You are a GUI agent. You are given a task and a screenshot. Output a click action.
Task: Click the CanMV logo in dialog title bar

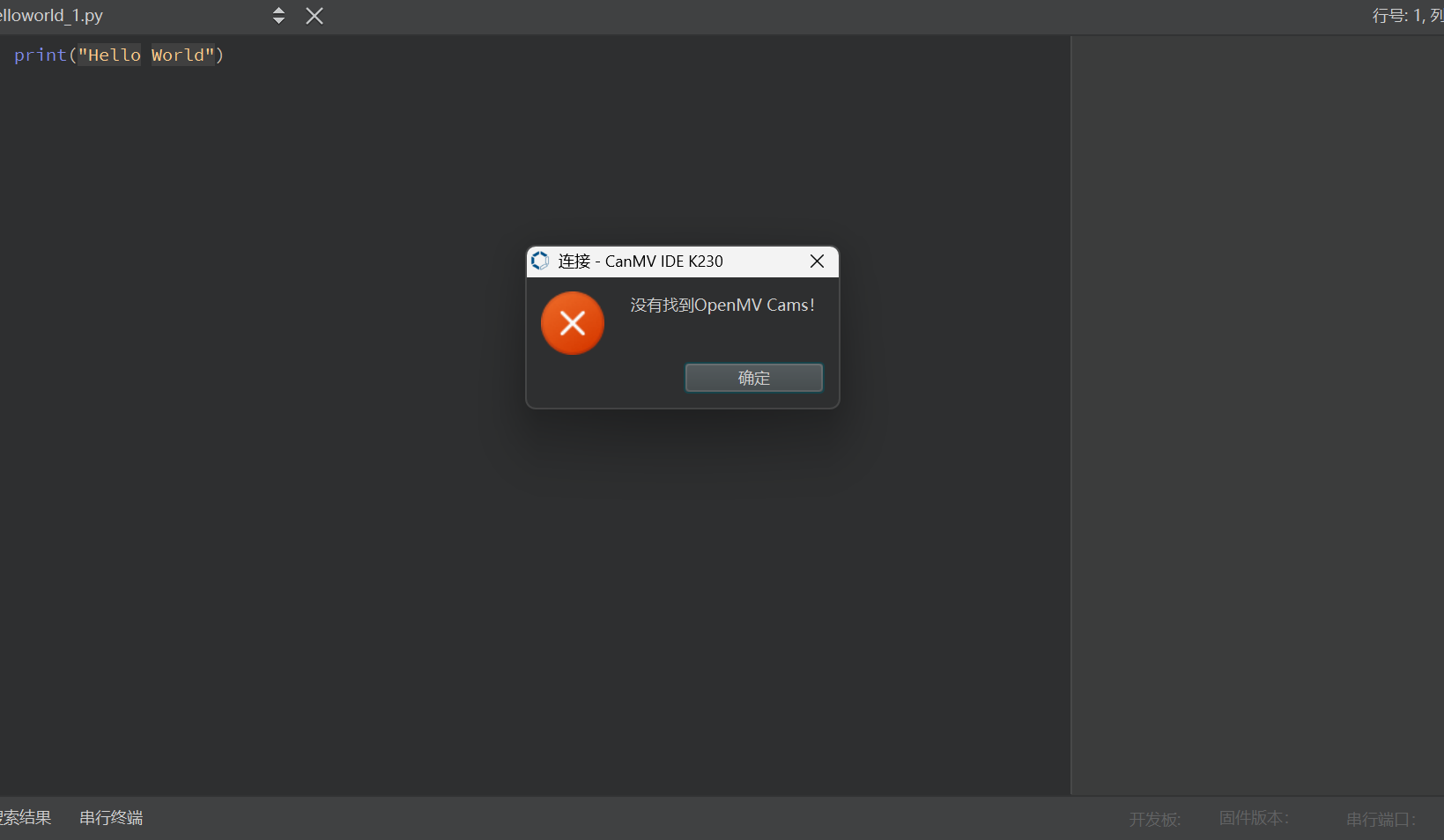(540, 262)
